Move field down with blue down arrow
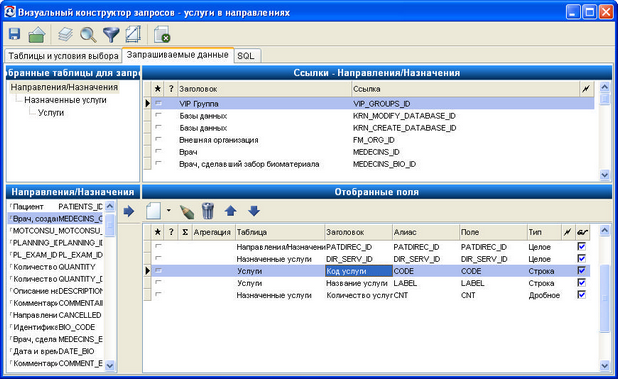This screenshot has width=618, height=379. pyautogui.click(x=254, y=211)
